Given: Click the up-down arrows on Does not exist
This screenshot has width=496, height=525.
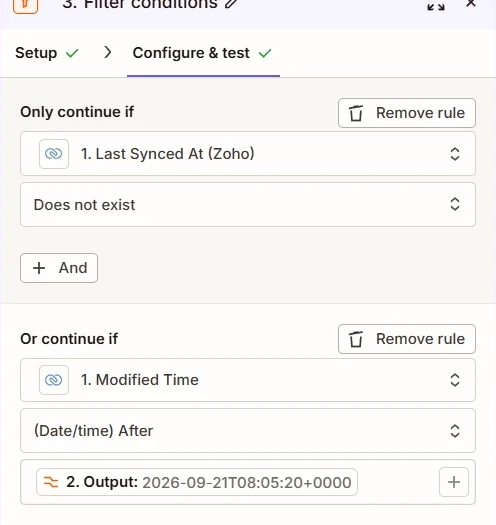Looking at the screenshot, I should point(455,204).
